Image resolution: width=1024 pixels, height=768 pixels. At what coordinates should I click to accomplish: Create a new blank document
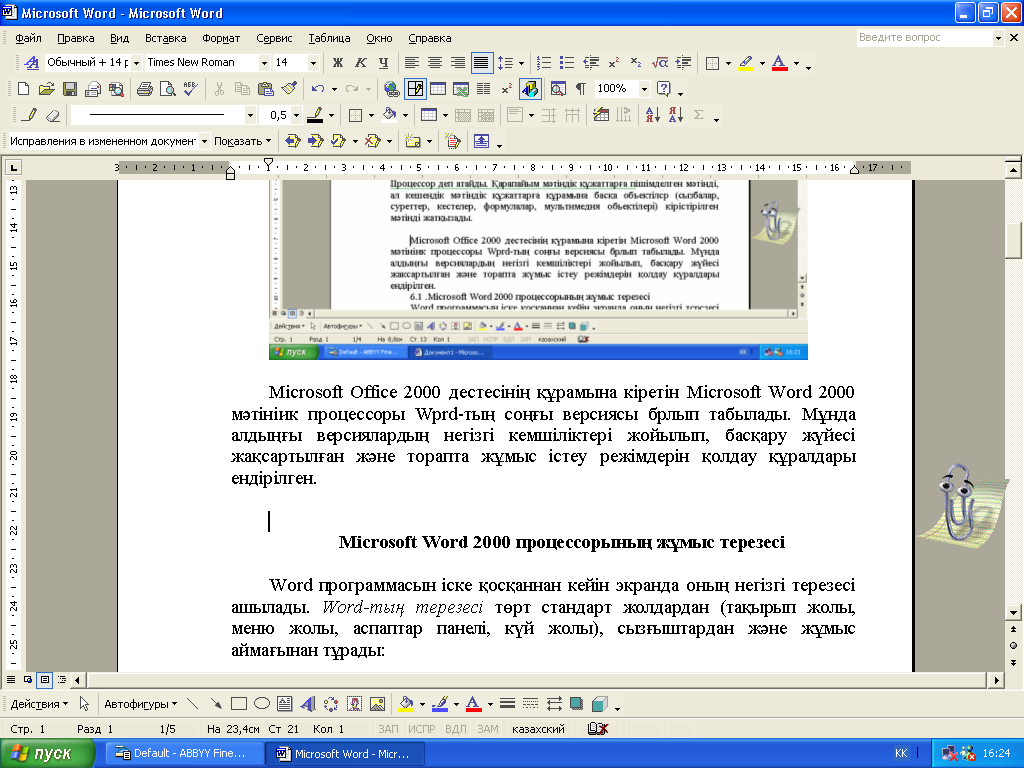click(24, 89)
